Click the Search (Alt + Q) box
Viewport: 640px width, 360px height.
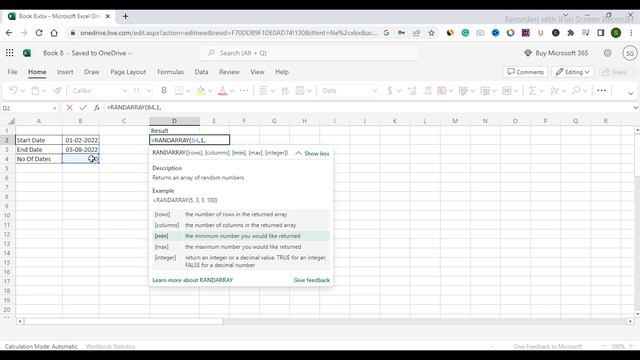[309, 53]
